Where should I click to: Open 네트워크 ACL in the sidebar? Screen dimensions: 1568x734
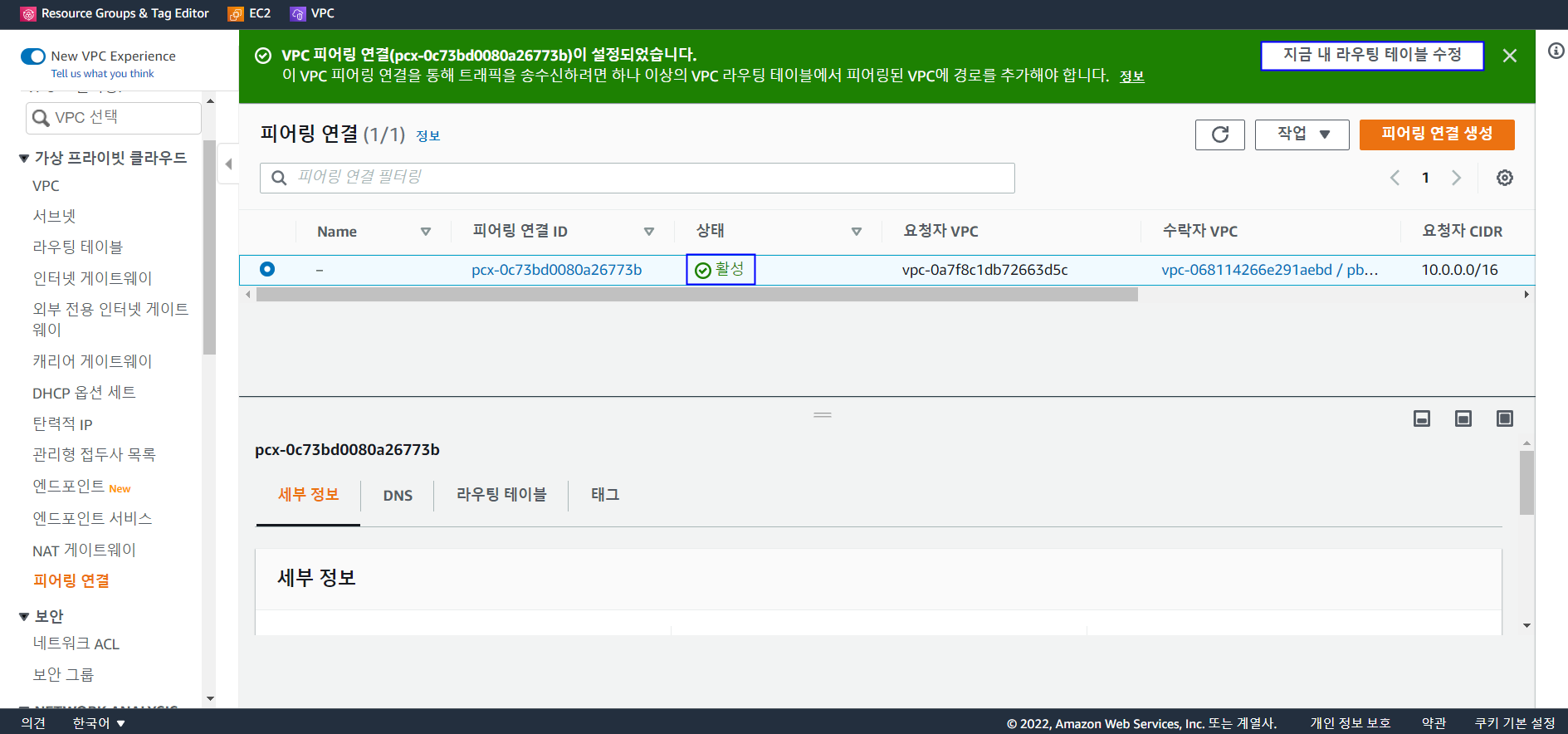(76, 643)
